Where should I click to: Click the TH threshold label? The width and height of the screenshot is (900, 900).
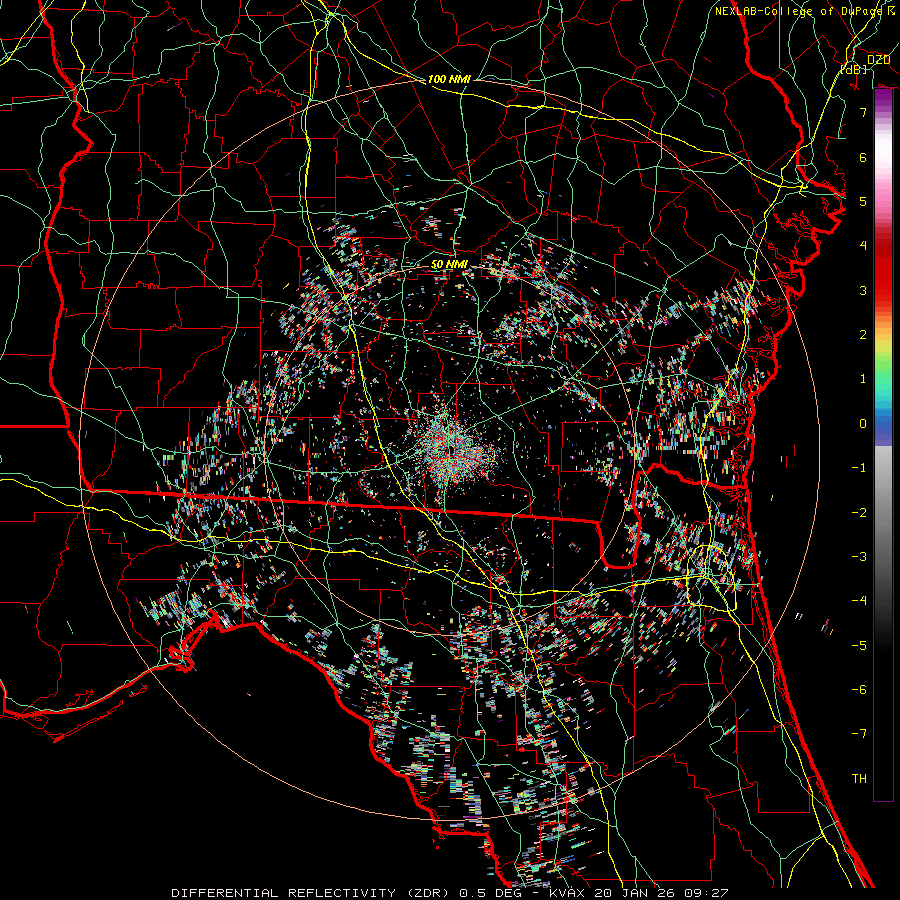tap(859, 779)
